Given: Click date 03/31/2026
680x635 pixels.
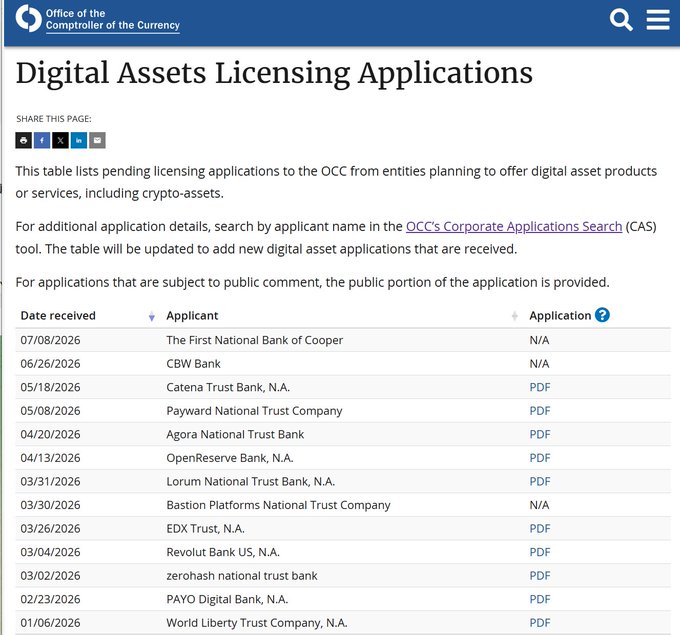Looking at the screenshot, I should pos(50,481).
